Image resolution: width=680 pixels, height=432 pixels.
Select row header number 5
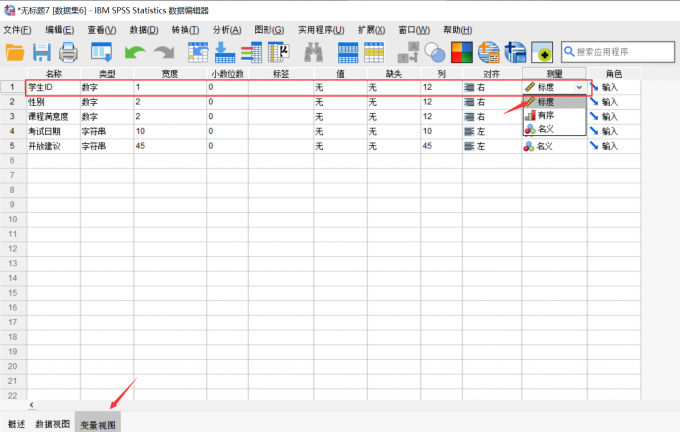(13, 146)
